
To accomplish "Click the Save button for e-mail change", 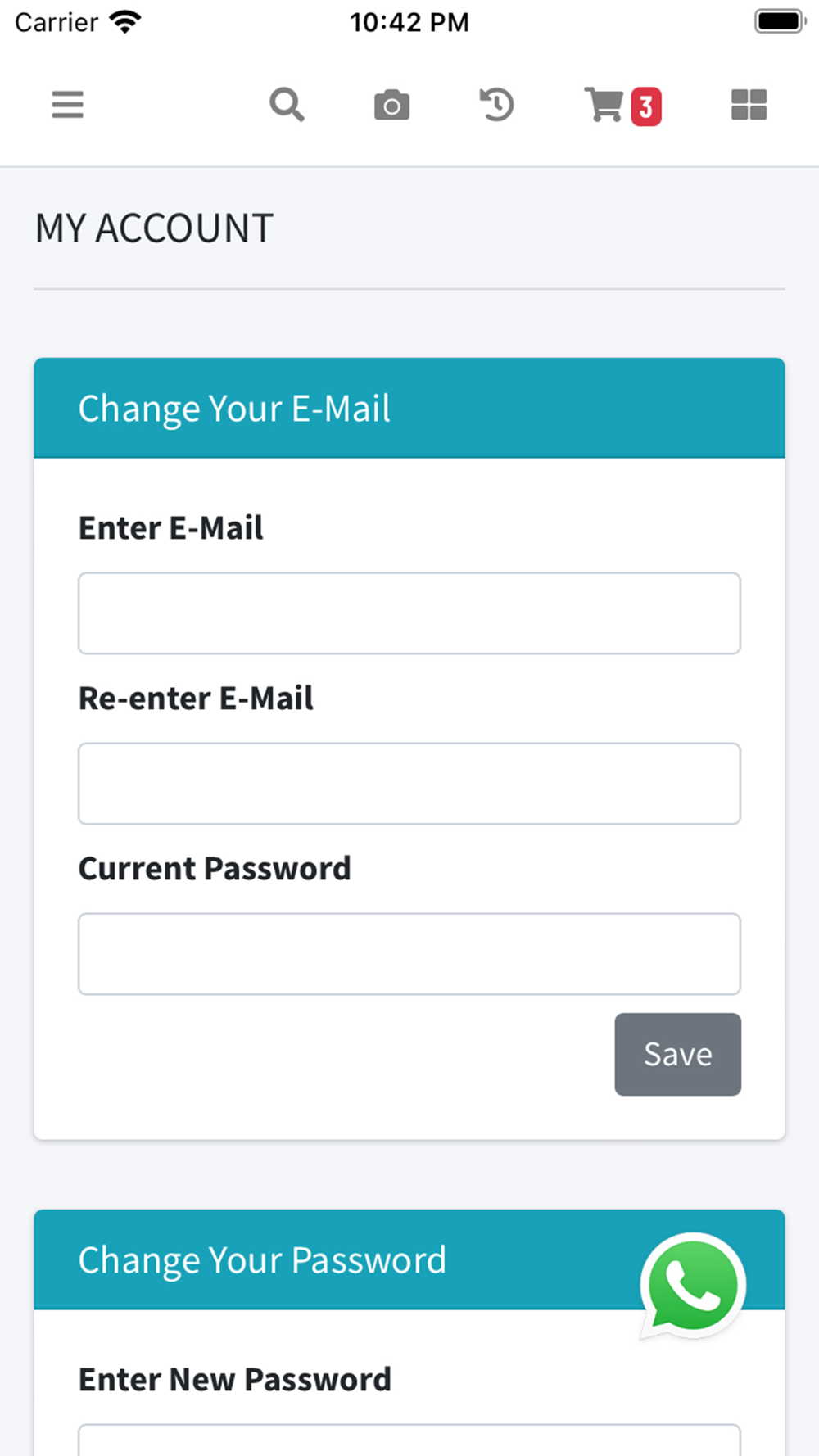I will (x=678, y=1054).
